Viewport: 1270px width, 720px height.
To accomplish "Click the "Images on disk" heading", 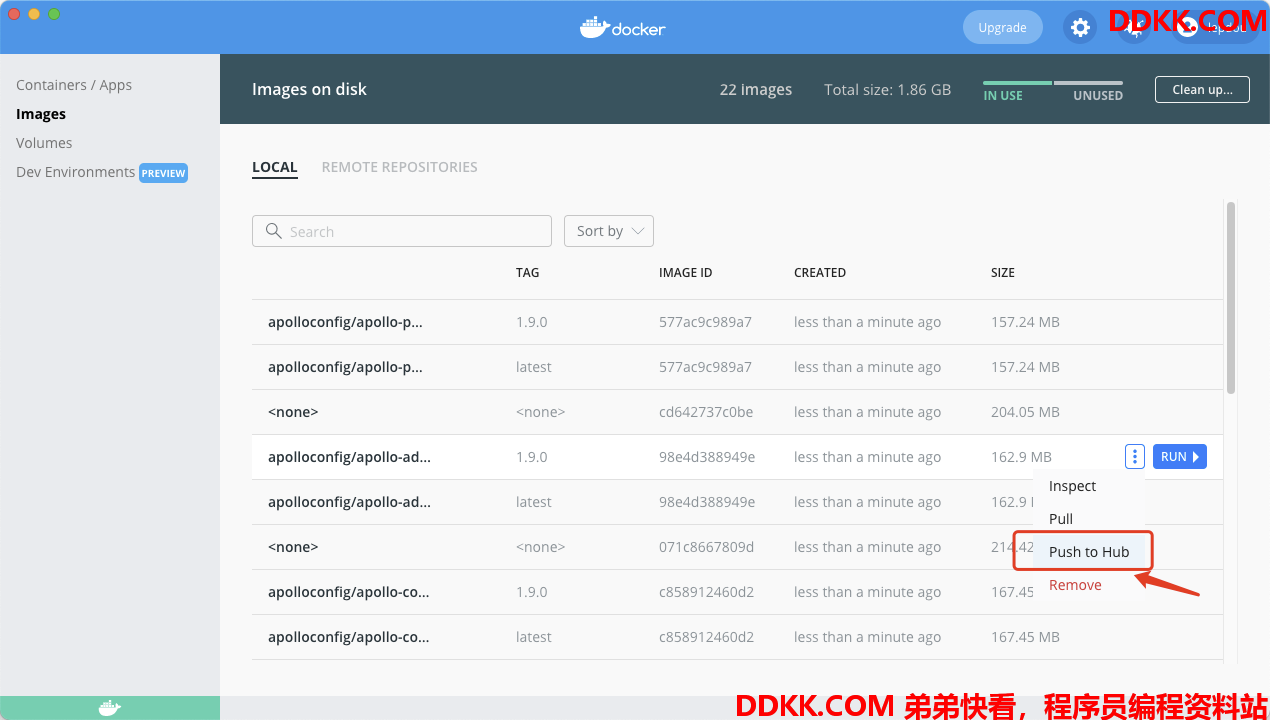I will pyautogui.click(x=309, y=89).
